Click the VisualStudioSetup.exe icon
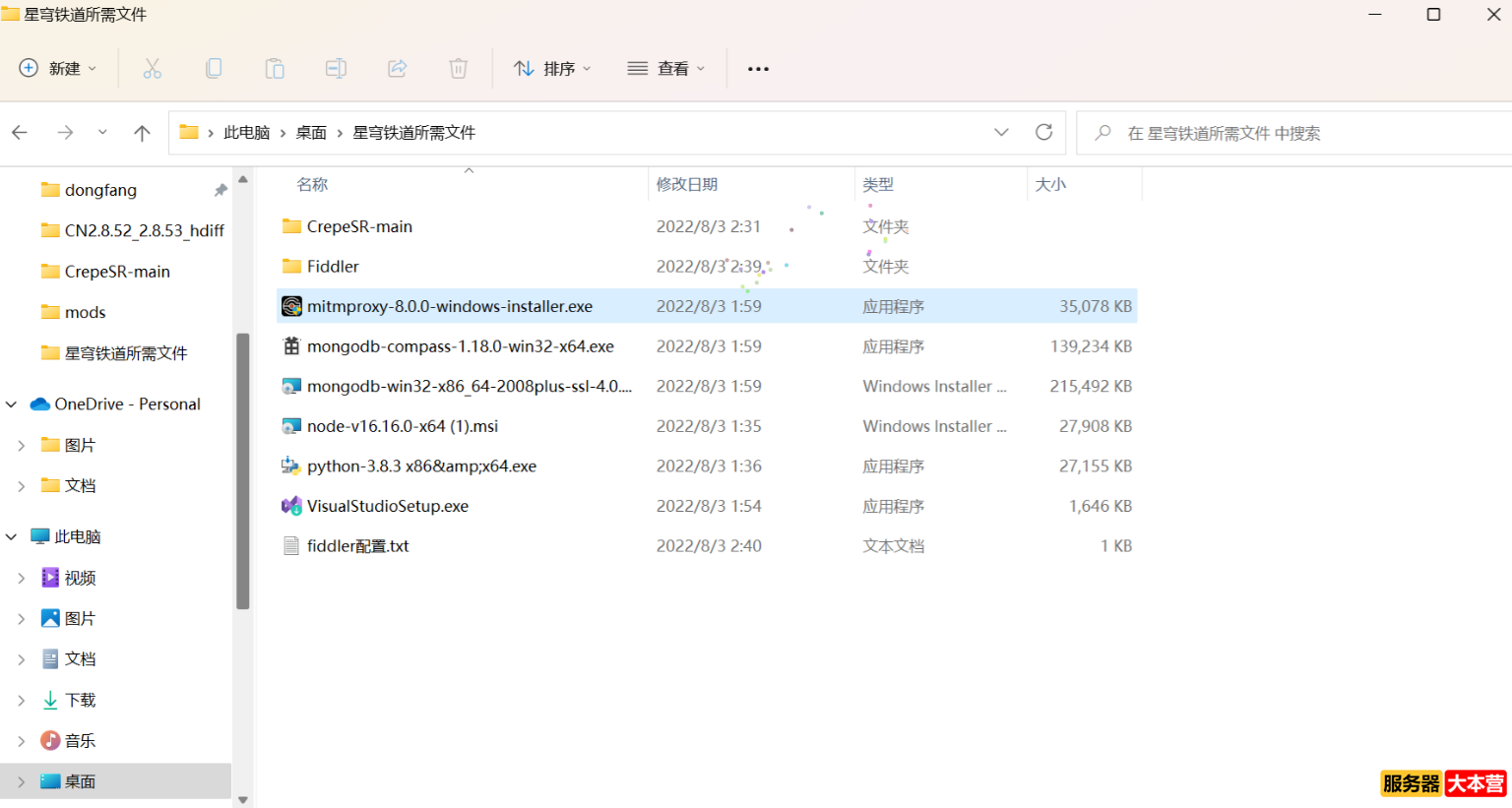The width and height of the screenshot is (1512, 808). pos(291,506)
